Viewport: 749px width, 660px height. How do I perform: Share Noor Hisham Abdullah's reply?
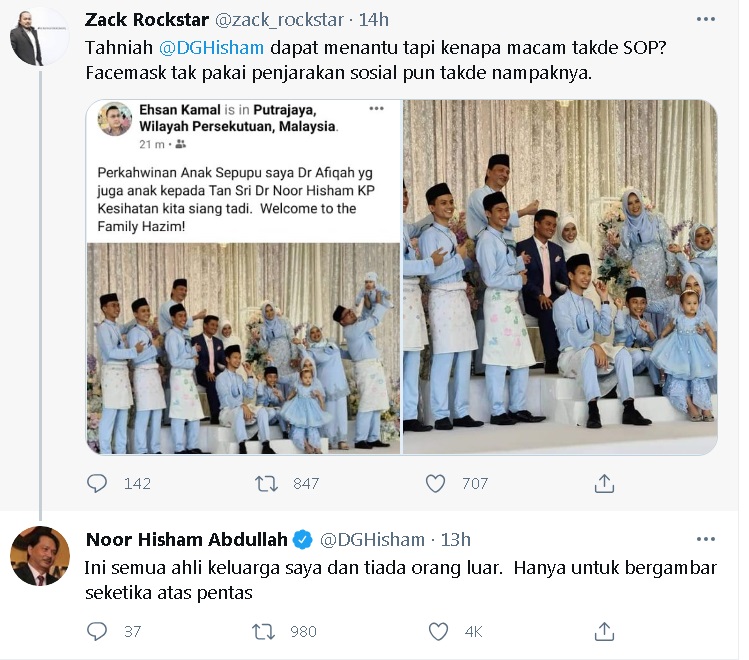pos(604,631)
